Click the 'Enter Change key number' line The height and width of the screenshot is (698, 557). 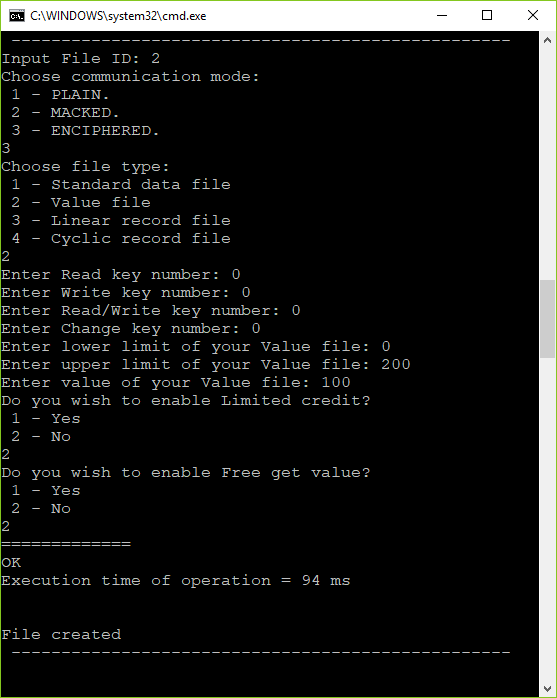(x=131, y=329)
